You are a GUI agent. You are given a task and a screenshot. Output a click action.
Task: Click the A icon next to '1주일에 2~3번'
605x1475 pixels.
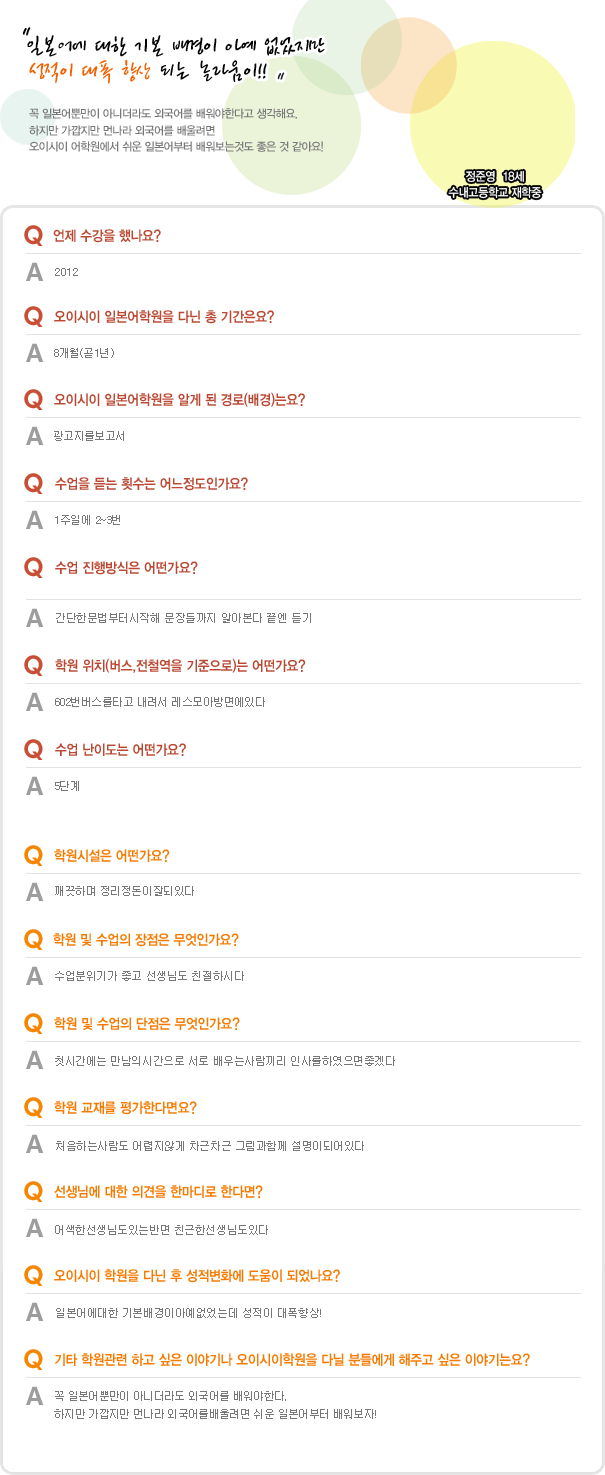(34, 519)
